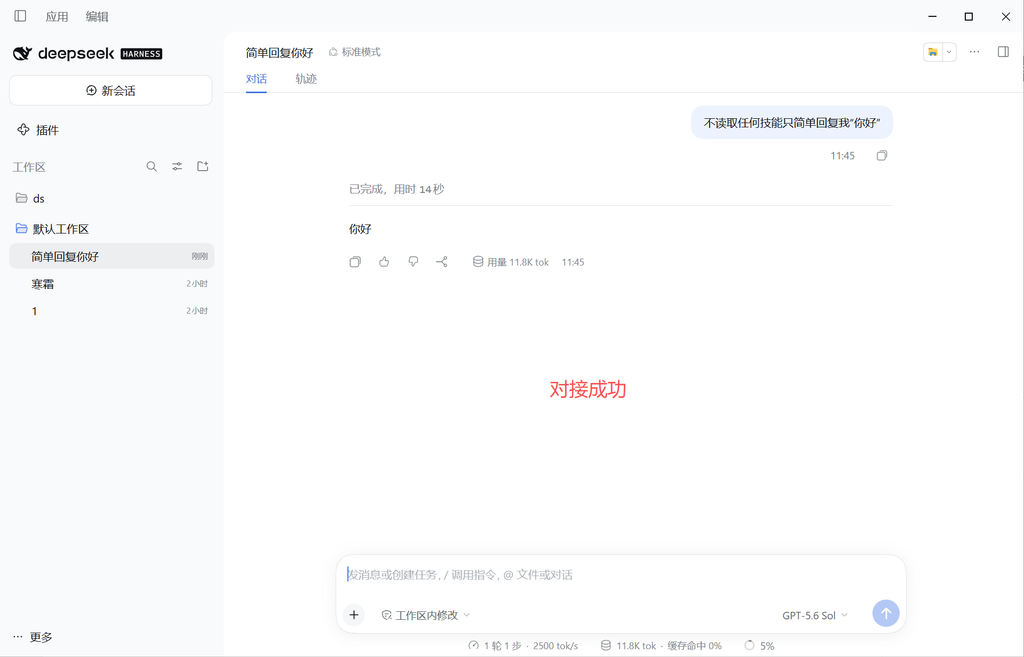This screenshot has height=657, width=1024.
Task: Copy the assistant reply 你好
Action: tap(355, 262)
